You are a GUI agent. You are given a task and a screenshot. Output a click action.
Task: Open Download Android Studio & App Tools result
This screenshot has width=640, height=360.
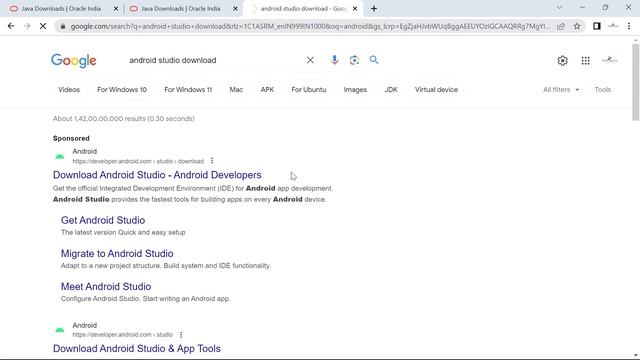(x=137, y=349)
